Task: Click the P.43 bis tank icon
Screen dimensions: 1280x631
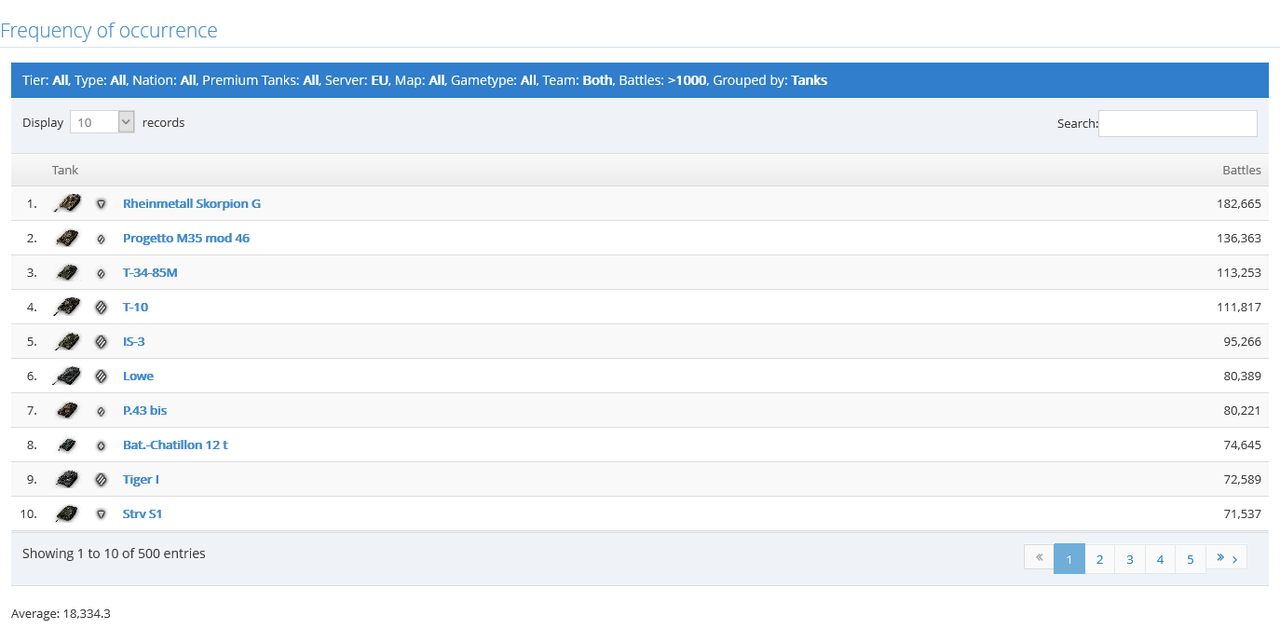Action: pos(68,410)
